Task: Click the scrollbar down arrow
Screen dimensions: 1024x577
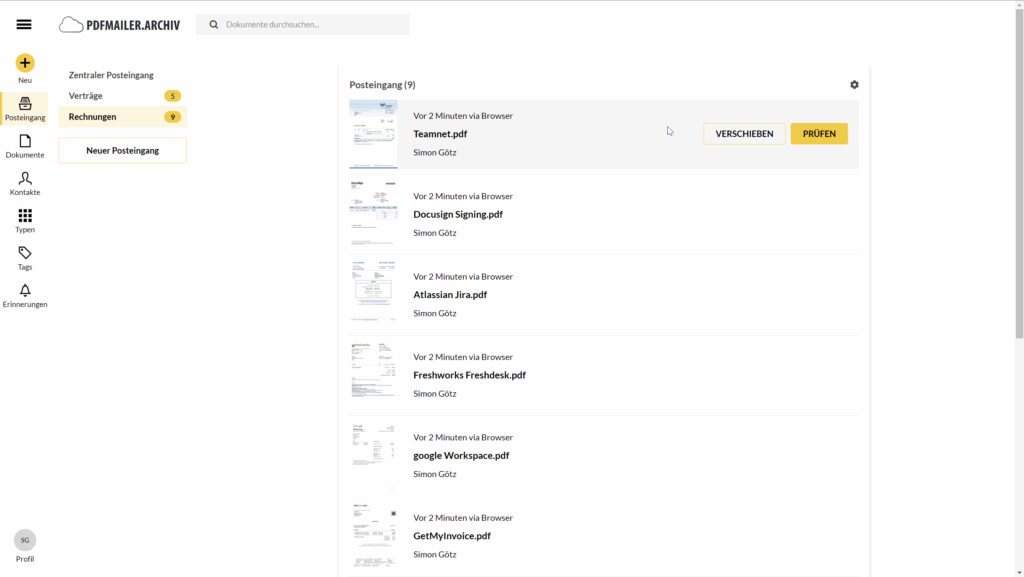Action: [1019, 573]
